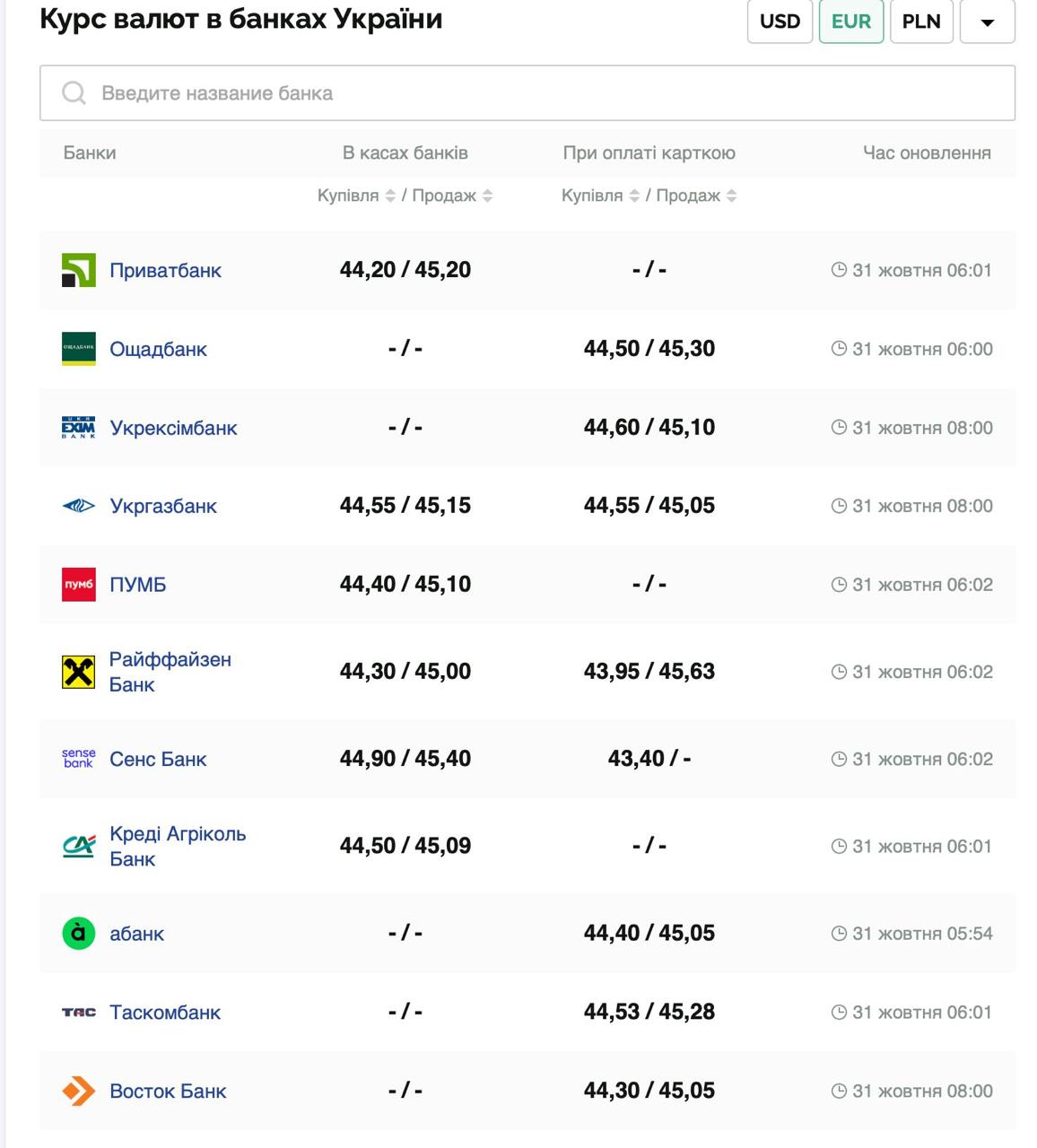Click the Ukreximbank EXIM logo

[x=78, y=428]
